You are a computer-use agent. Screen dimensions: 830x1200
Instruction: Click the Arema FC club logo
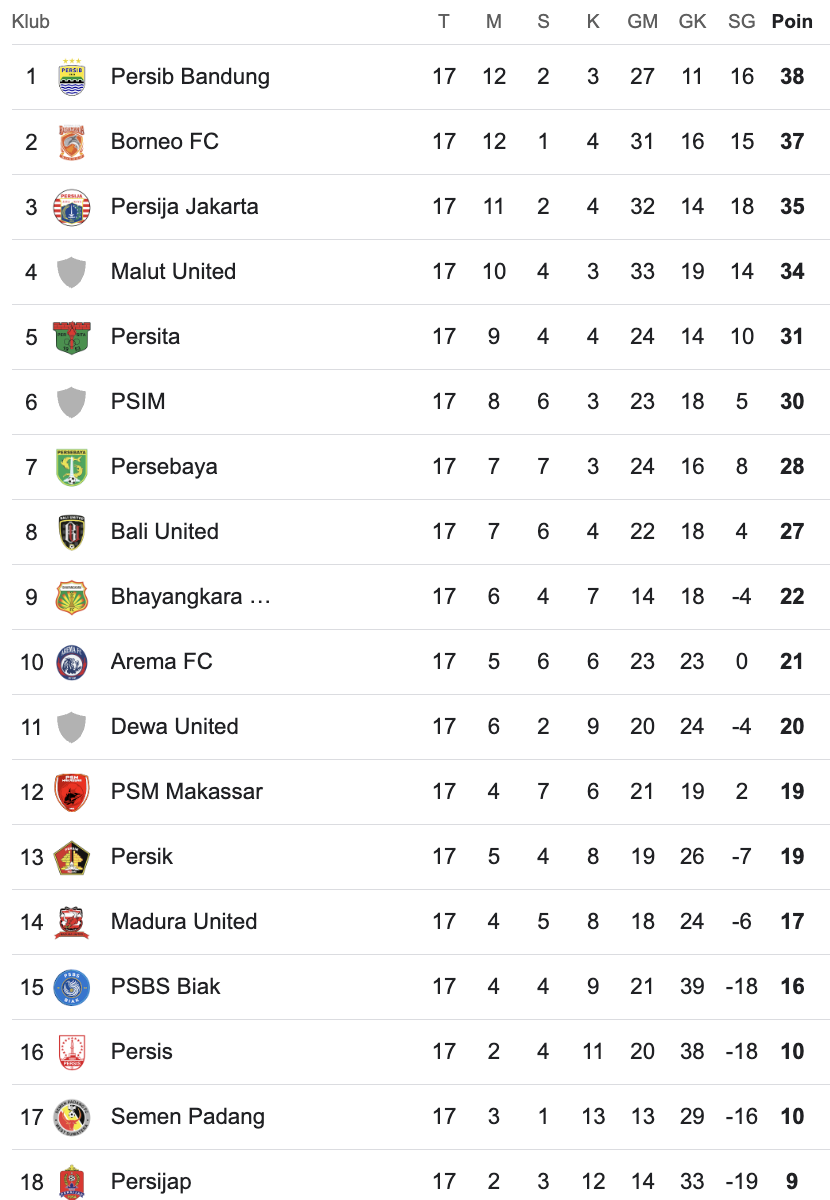coord(72,662)
